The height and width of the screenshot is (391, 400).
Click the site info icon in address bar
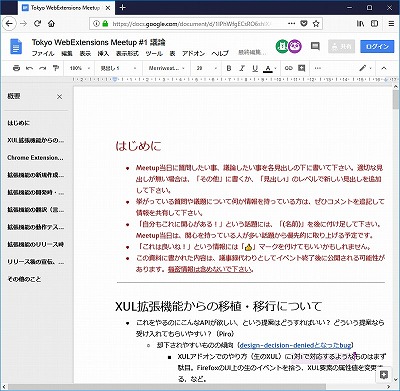96,24
